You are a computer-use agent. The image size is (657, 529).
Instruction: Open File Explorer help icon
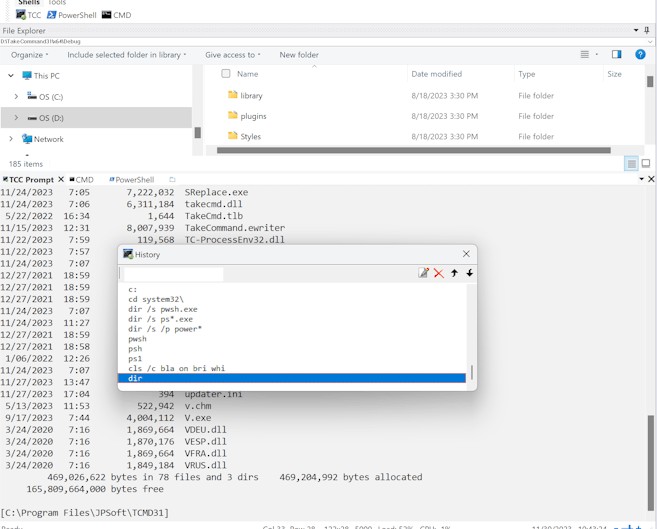(640, 54)
